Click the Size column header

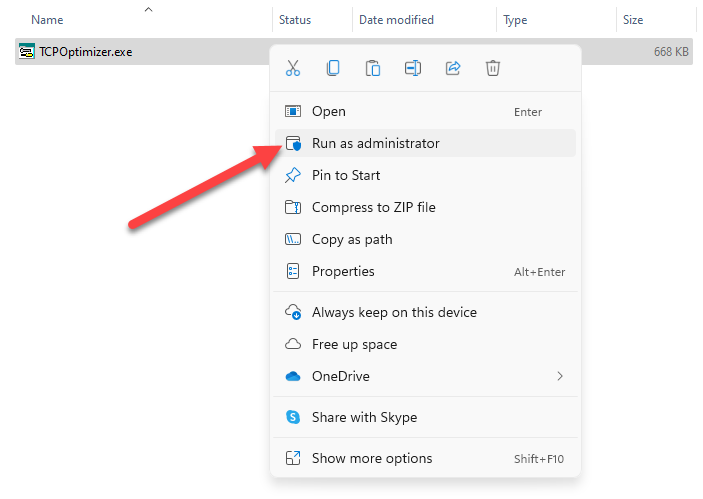pos(633,20)
